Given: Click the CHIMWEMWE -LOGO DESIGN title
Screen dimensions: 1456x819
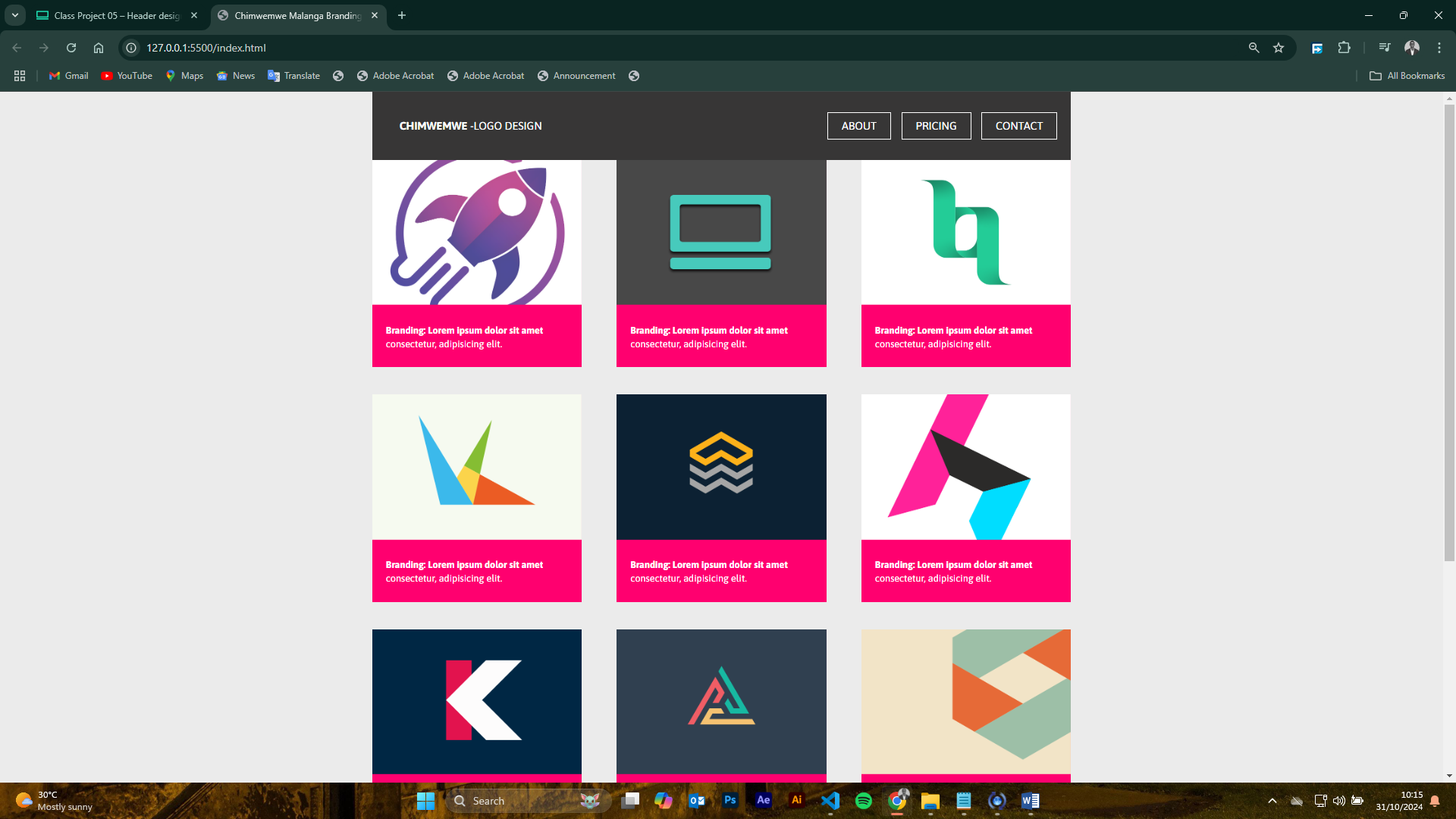Looking at the screenshot, I should (x=470, y=126).
